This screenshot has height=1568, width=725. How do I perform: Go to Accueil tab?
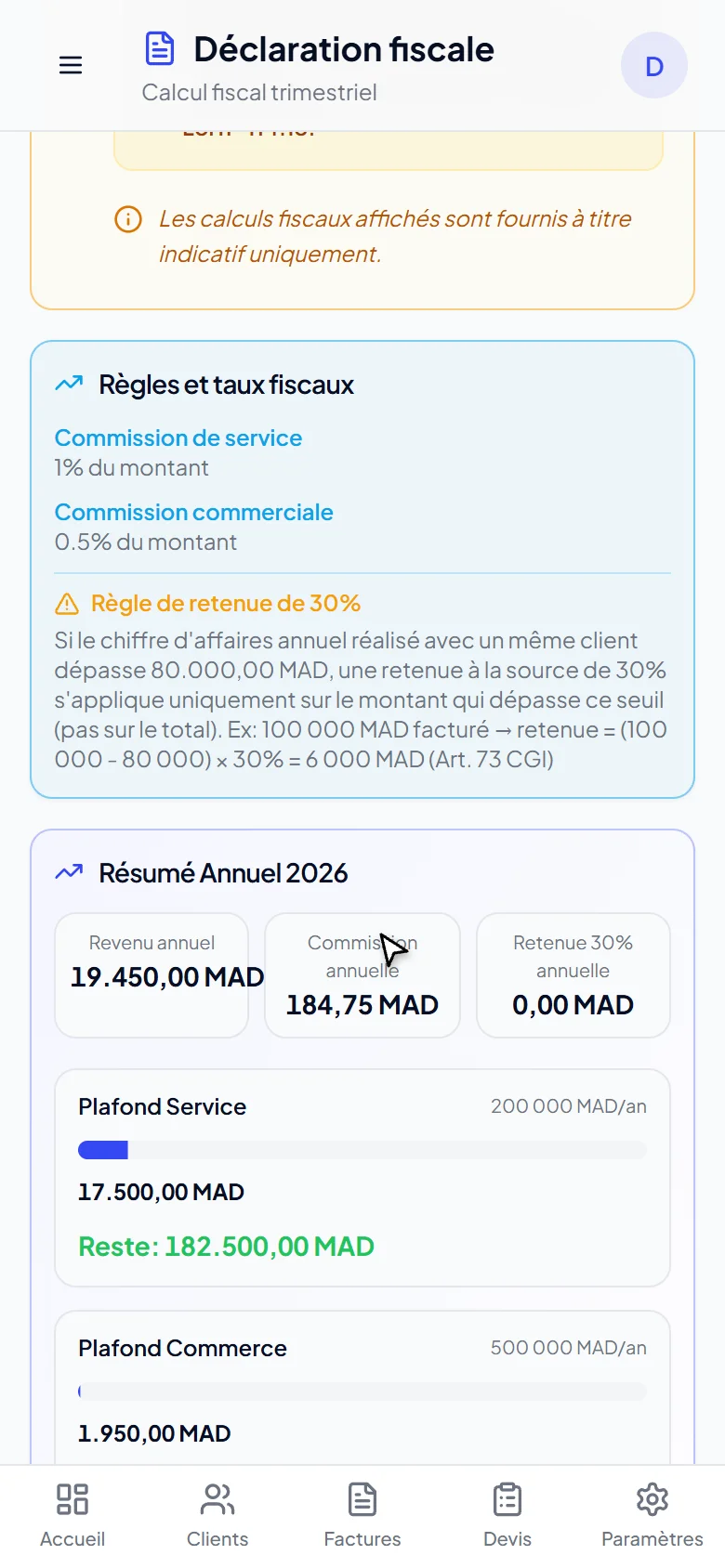point(72,1516)
